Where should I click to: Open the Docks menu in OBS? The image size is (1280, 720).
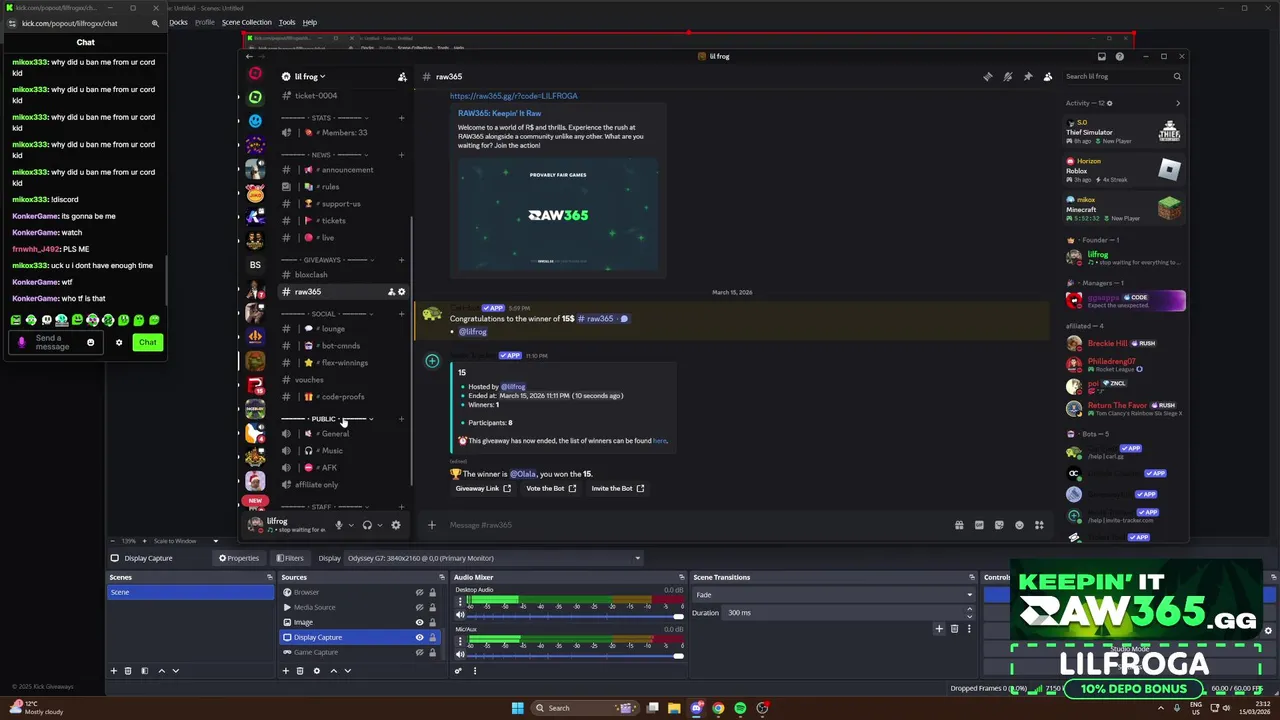click(178, 22)
